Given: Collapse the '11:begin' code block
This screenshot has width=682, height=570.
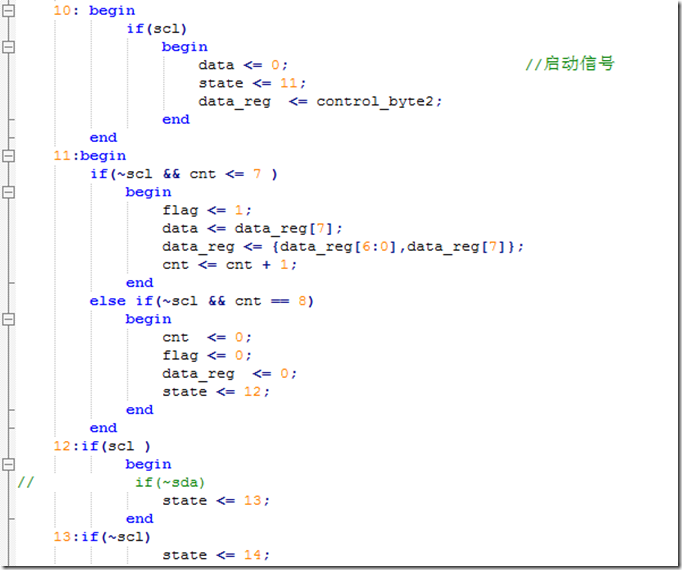Looking at the screenshot, I should tap(8, 156).
